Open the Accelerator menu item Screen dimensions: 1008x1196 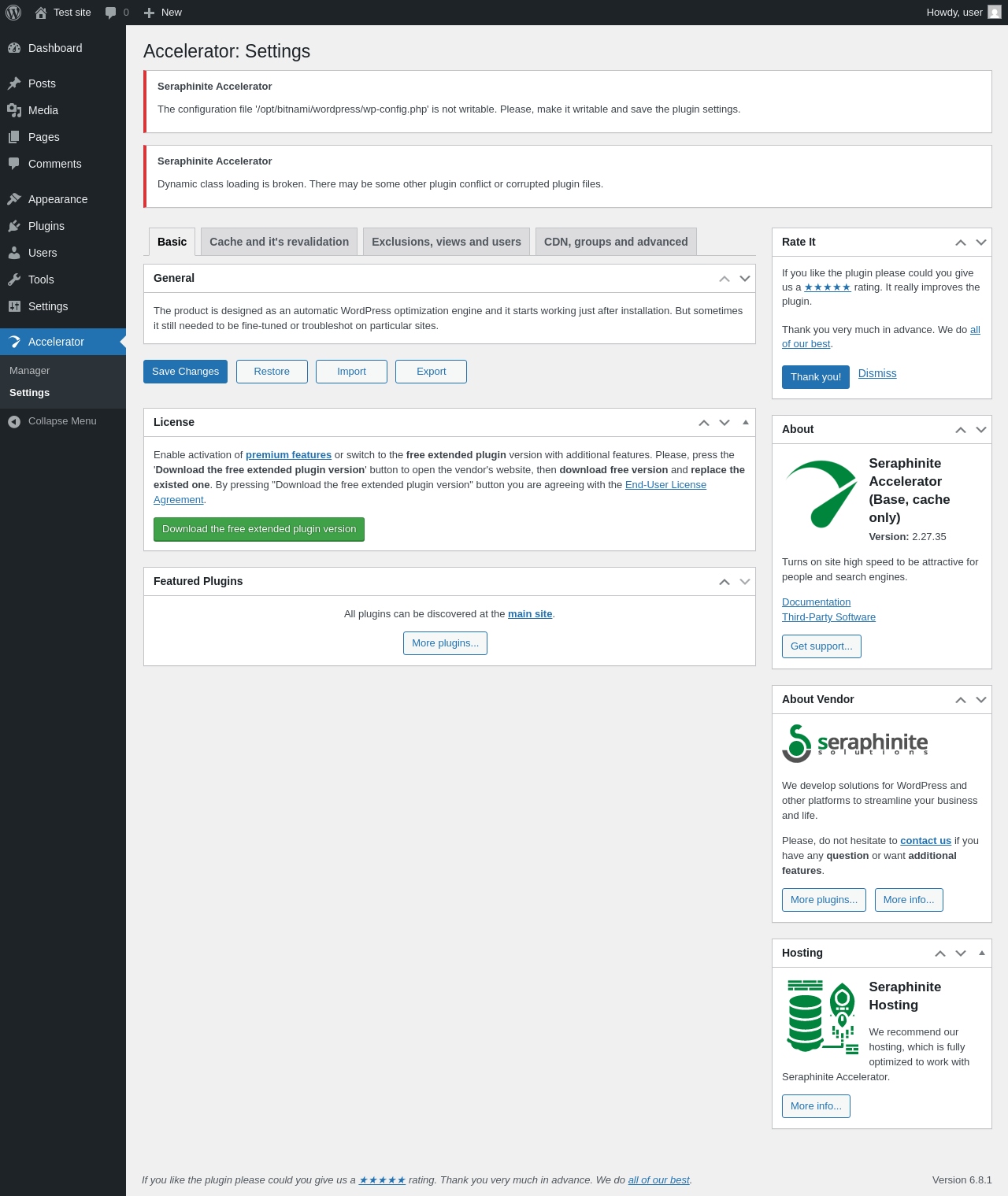[x=63, y=342]
